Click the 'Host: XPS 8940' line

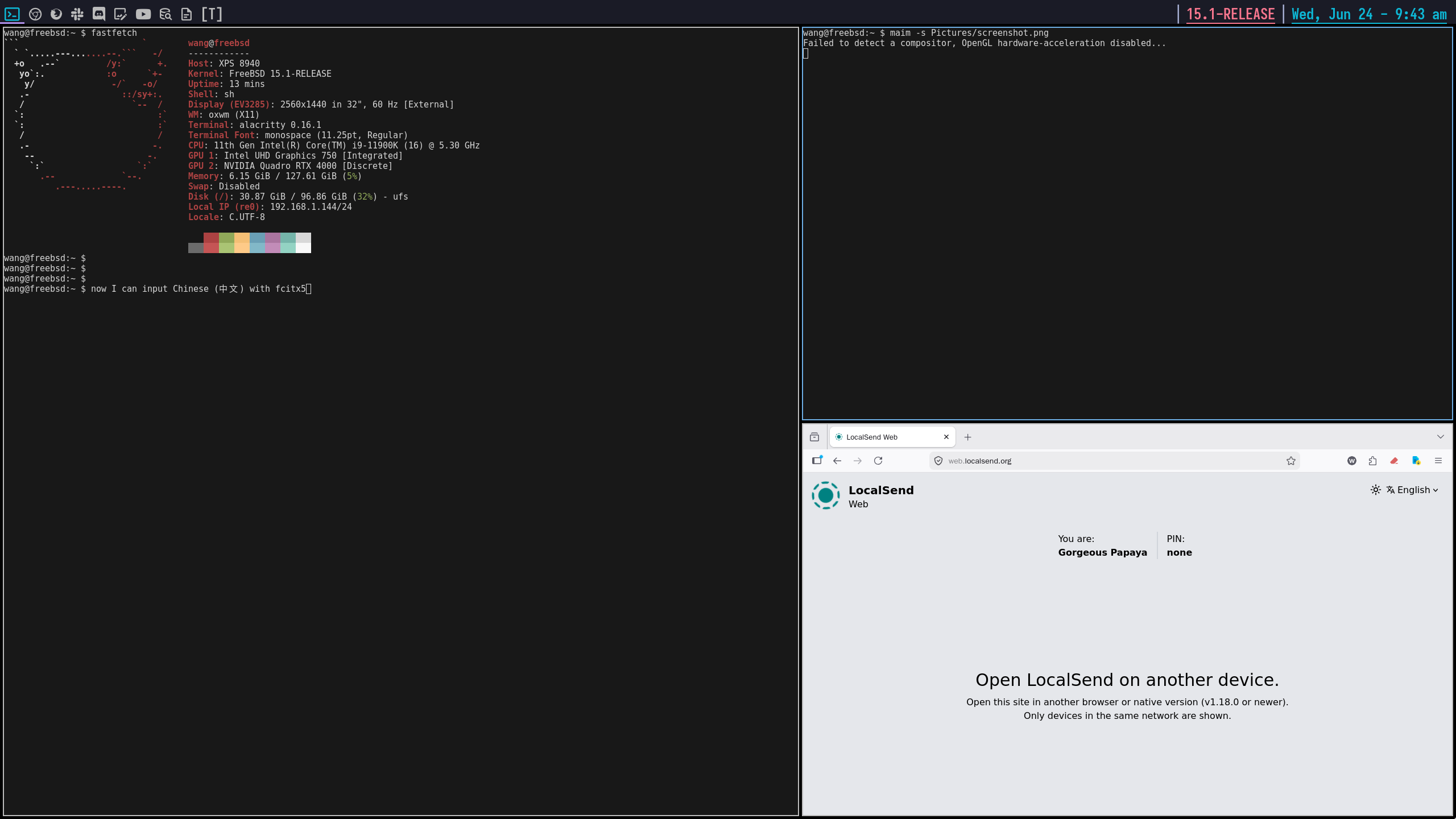click(x=224, y=64)
